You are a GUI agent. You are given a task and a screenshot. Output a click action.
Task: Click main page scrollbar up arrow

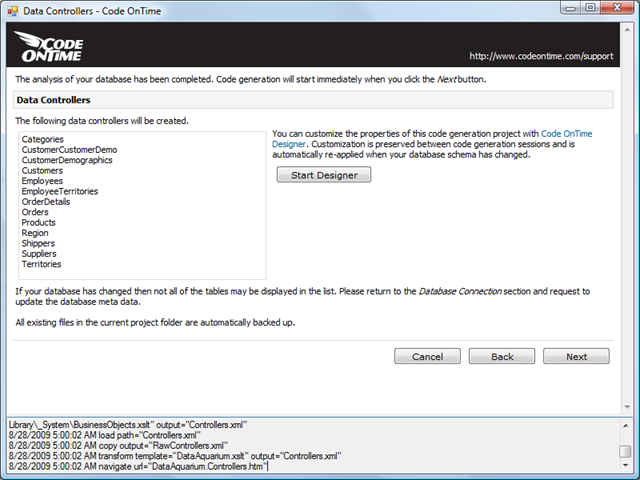tap(627, 30)
